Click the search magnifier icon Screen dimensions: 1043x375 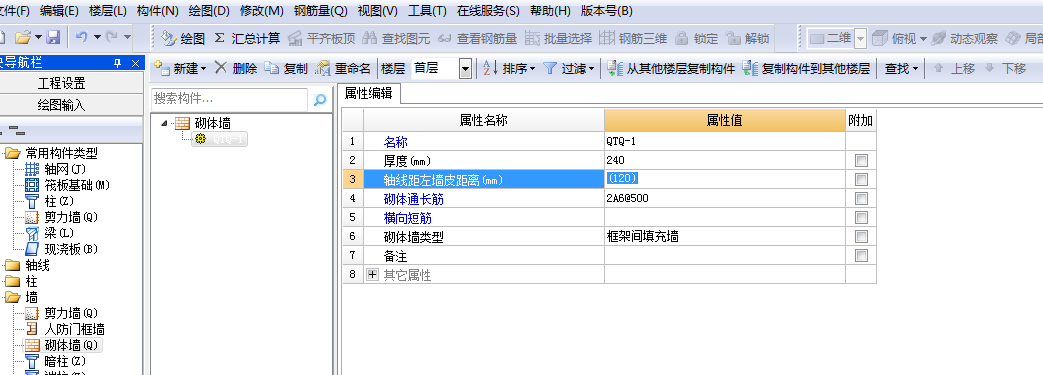tap(320, 100)
